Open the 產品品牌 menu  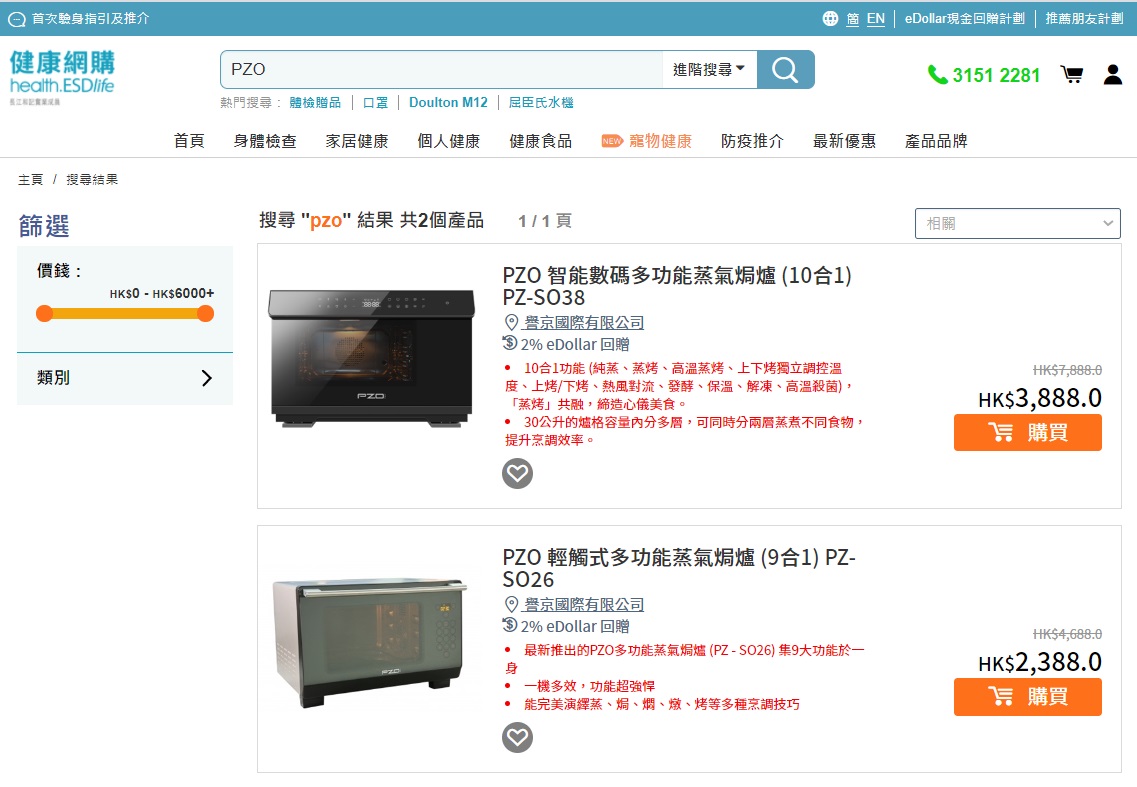(936, 141)
